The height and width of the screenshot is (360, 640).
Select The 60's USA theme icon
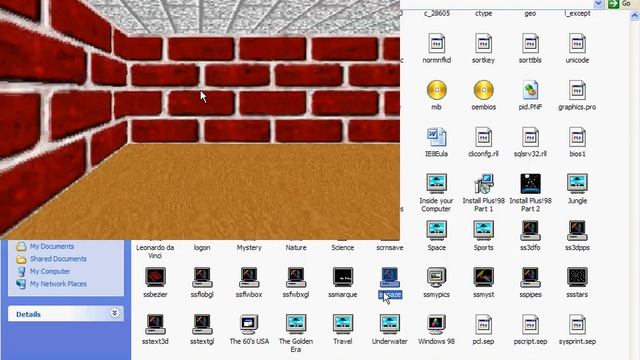(249, 324)
